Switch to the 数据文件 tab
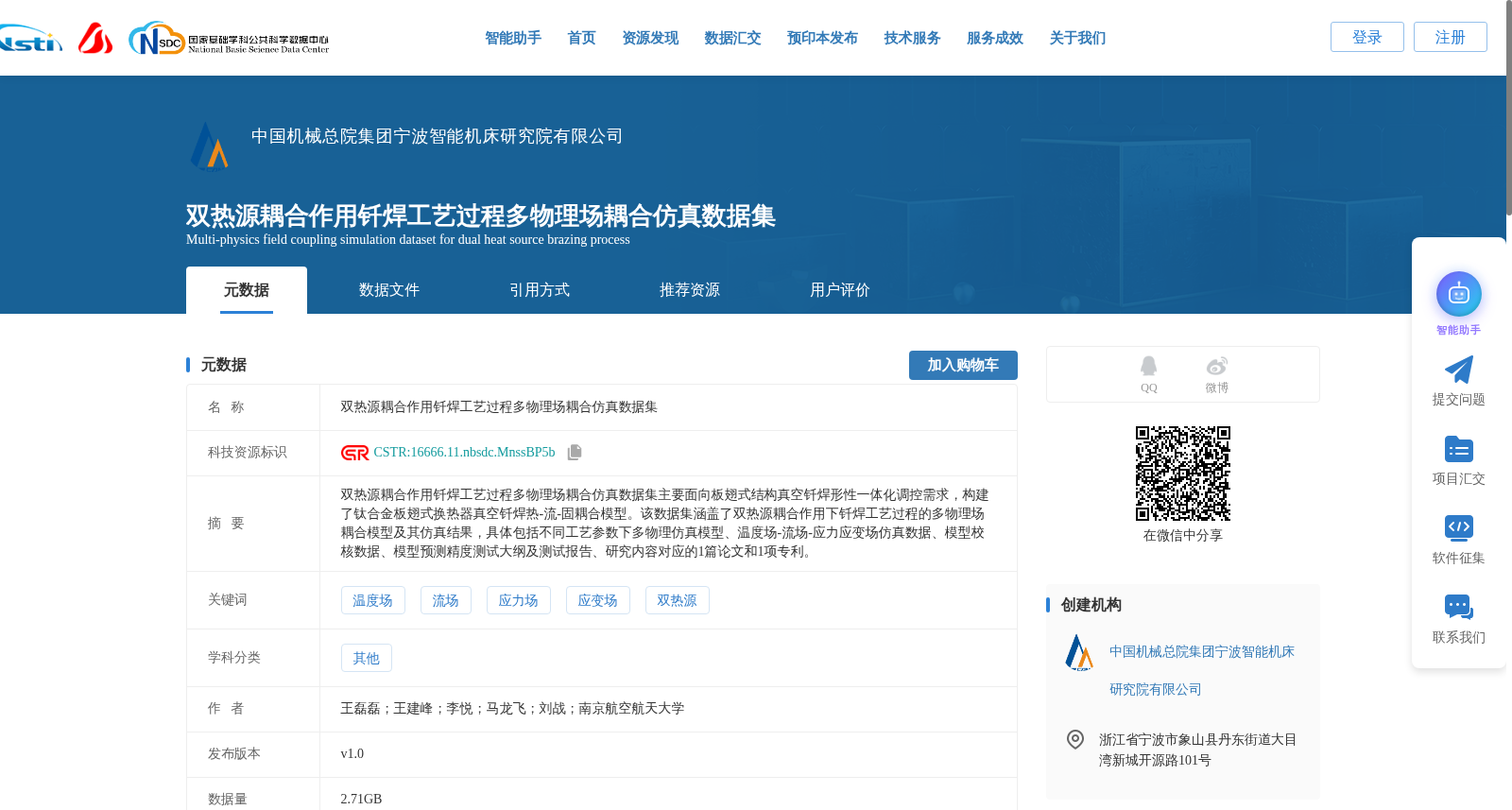Image resolution: width=1512 pixels, height=810 pixels. [x=389, y=290]
